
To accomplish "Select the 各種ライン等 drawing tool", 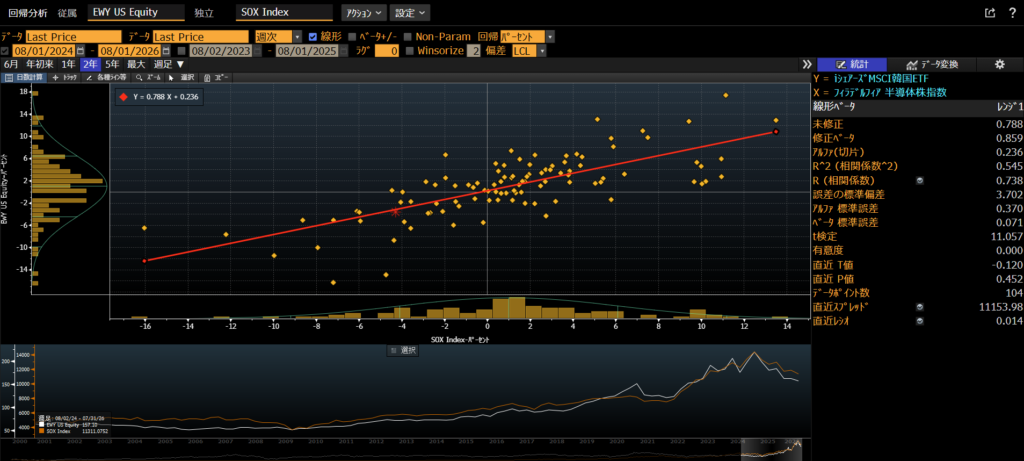I will pyautogui.click(x=106, y=77).
